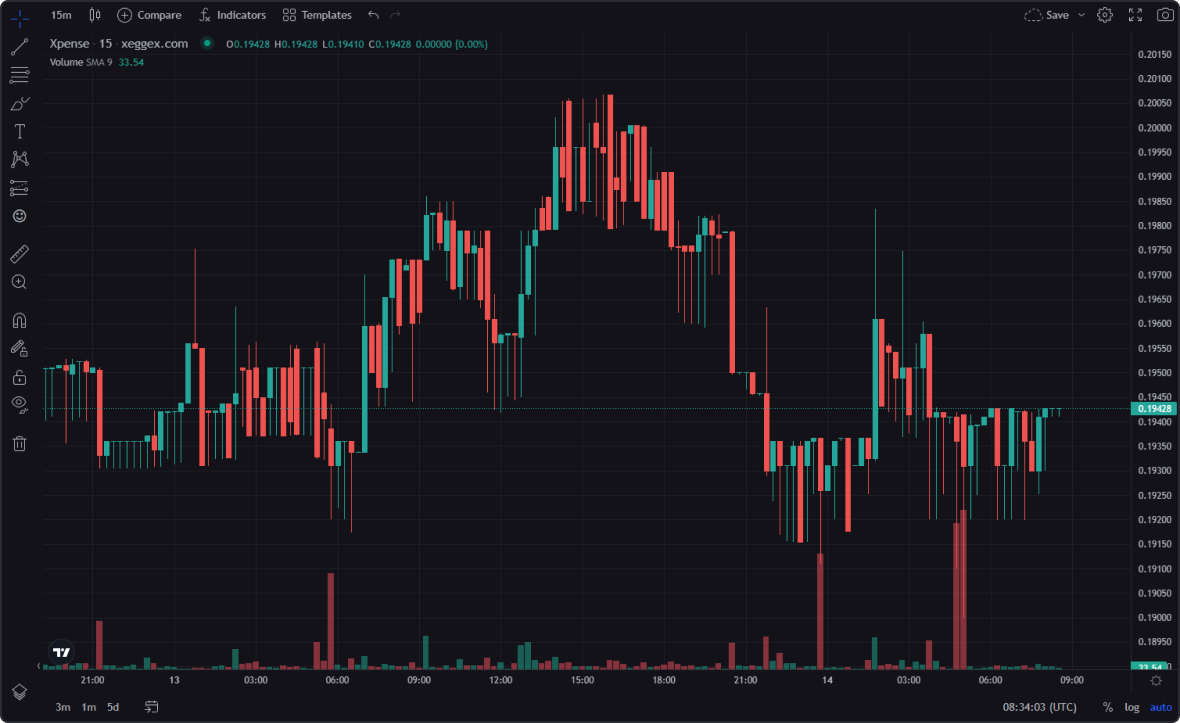Open the object tree layers icon

(19, 692)
